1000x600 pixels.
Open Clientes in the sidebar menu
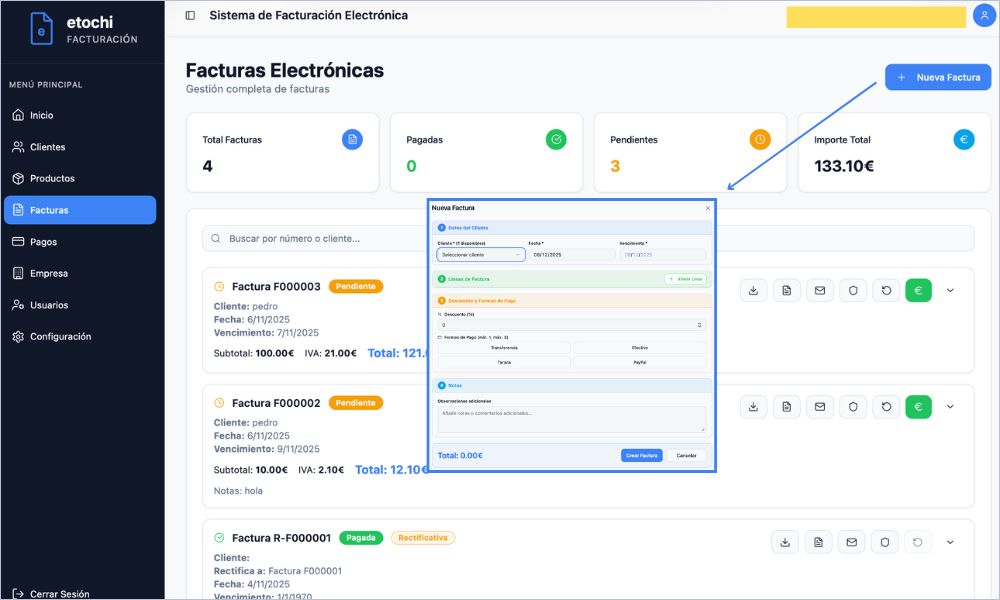[47, 147]
